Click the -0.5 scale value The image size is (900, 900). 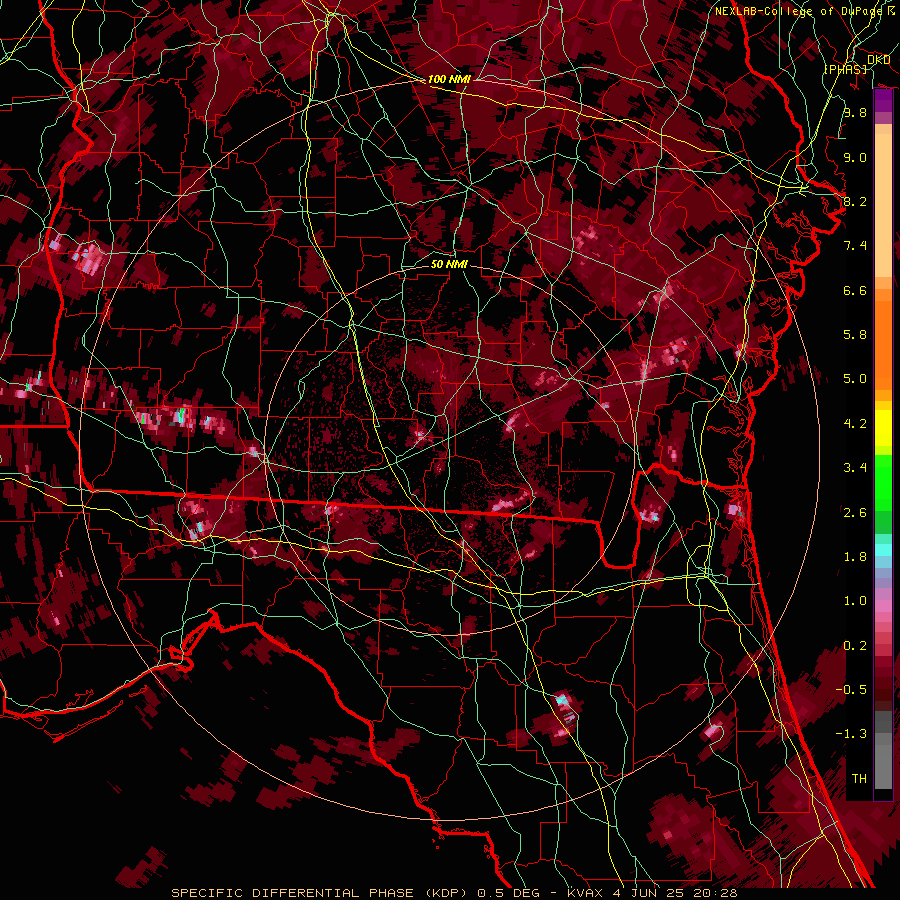[x=851, y=690]
